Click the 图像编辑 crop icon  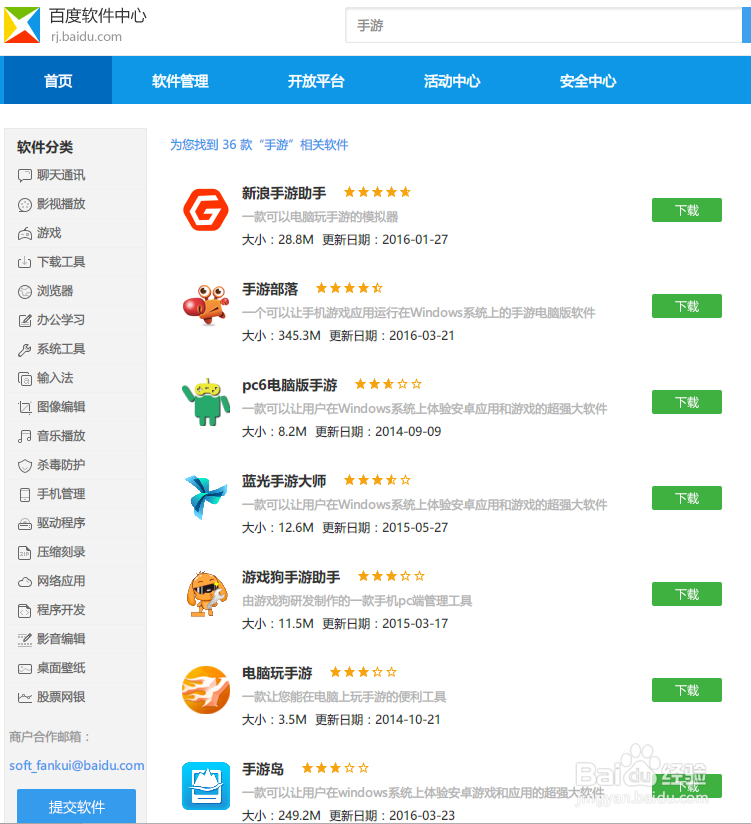25,407
